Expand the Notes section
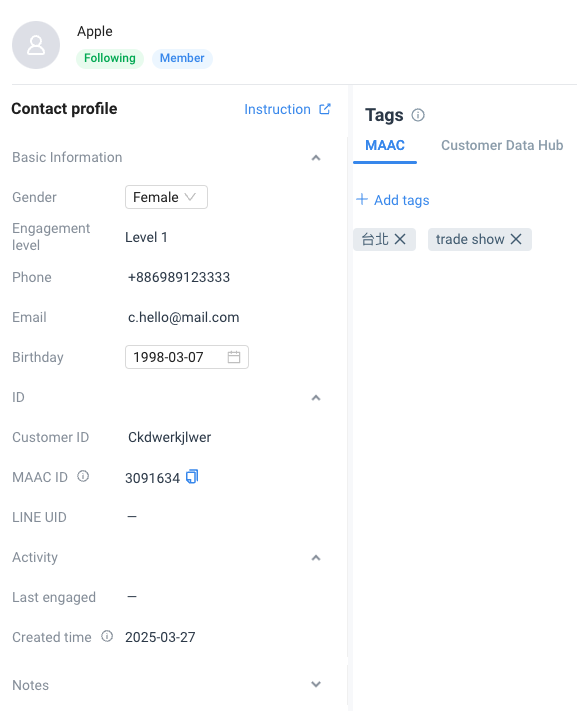The height and width of the screenshot is (711, 577). click(x=316, y=684)
